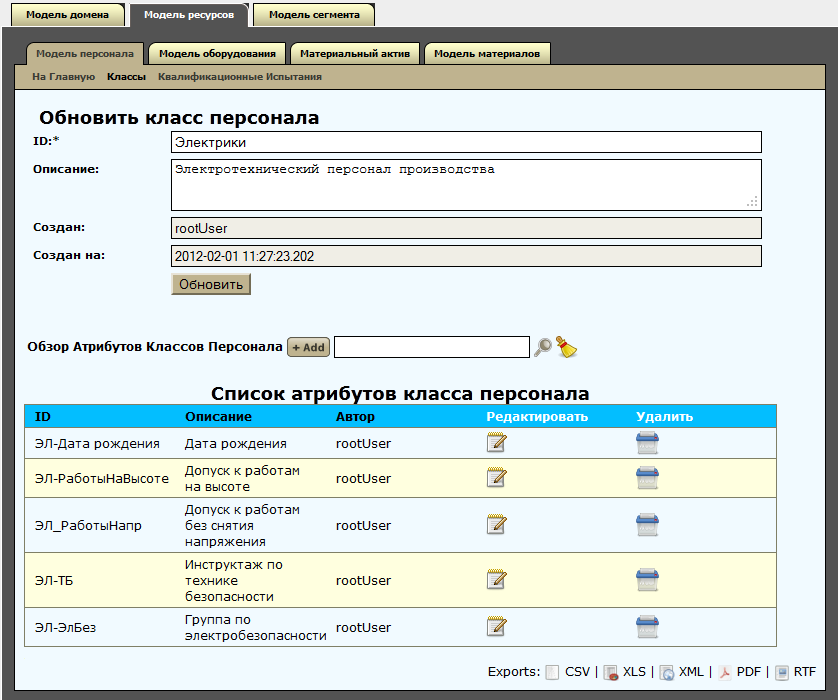Delete the ЭЛ-Дата рождения attribute
Screen dimensions: 838x700
point(647,442)
